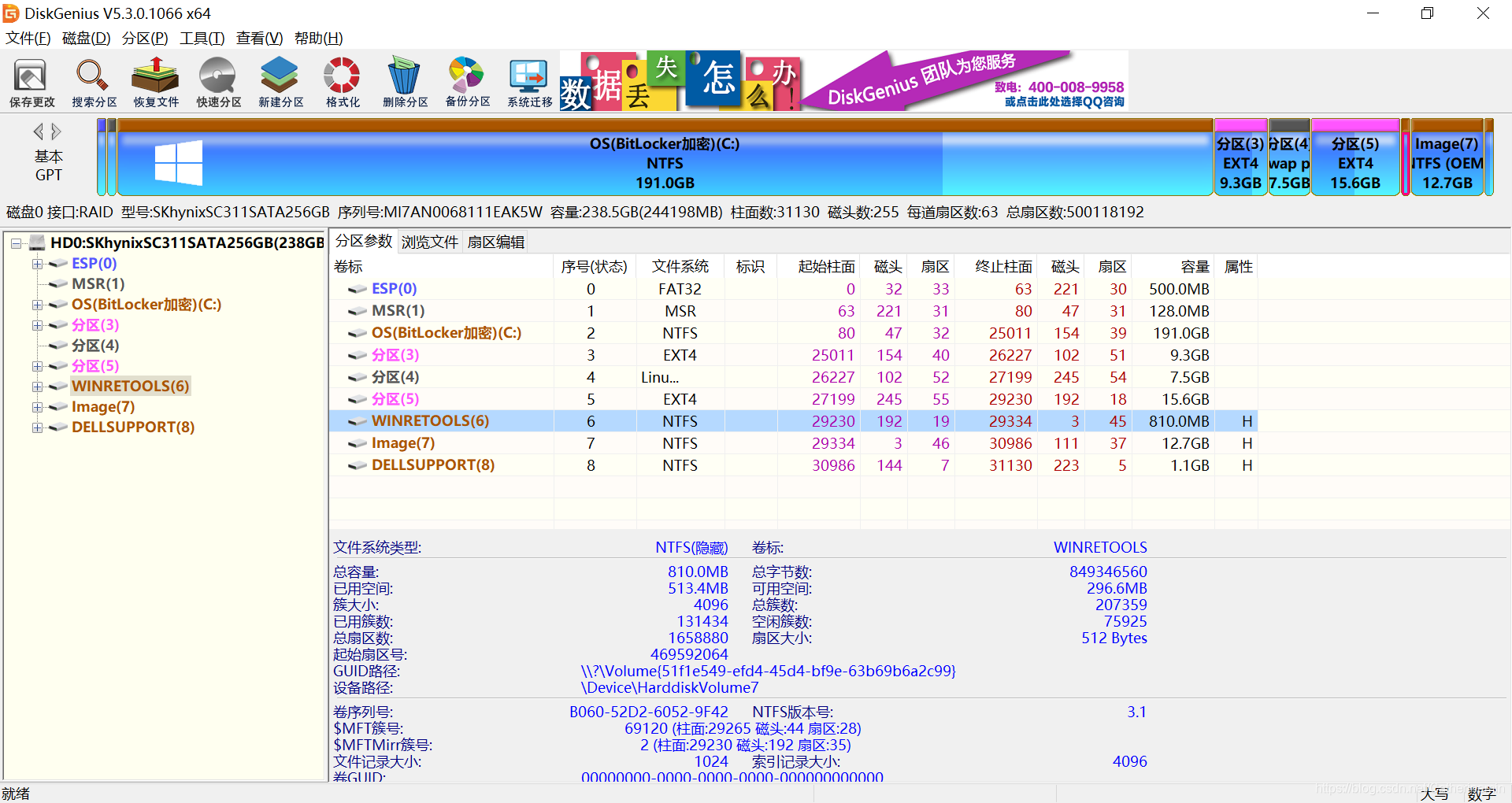The height and width of the screenshot is (803, 1512).
Task: Click the 数据丢失怎么办 banner ad
Action: pos(680,81)
